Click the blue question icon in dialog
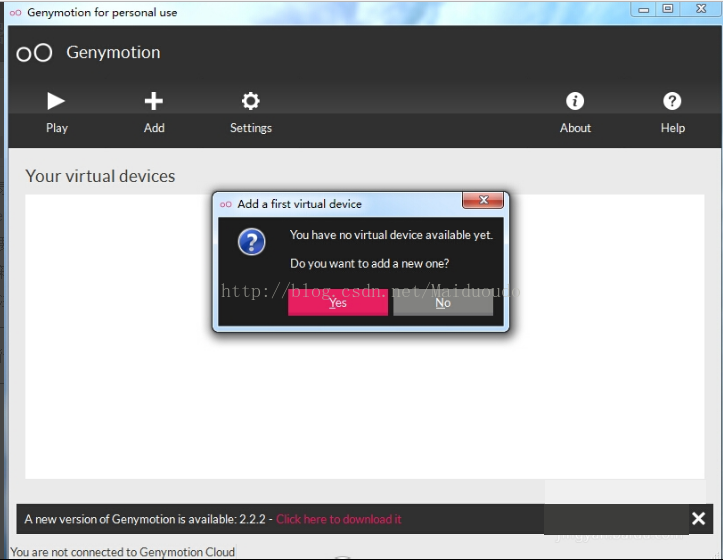 (251, 242)
